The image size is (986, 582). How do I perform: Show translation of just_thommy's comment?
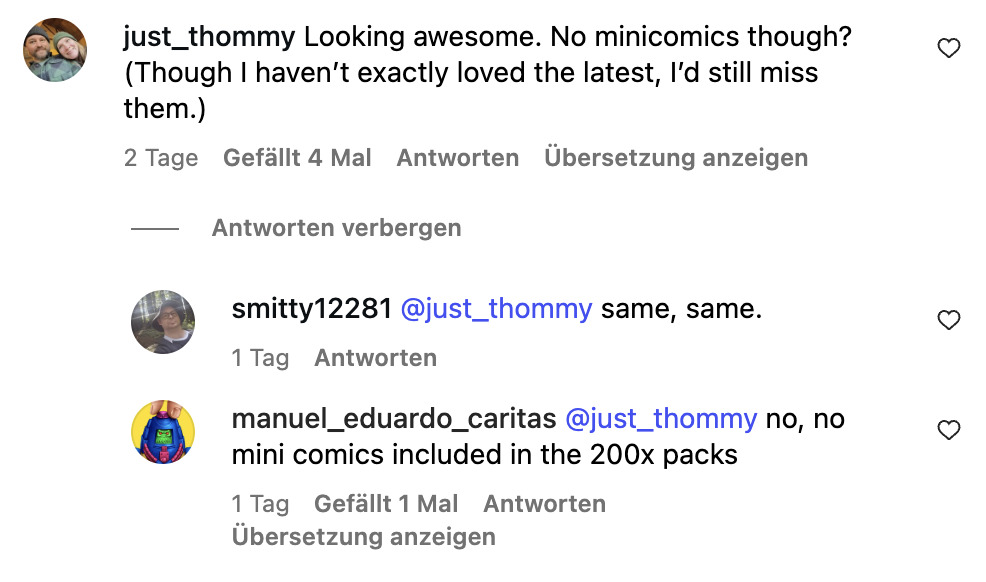676,158
